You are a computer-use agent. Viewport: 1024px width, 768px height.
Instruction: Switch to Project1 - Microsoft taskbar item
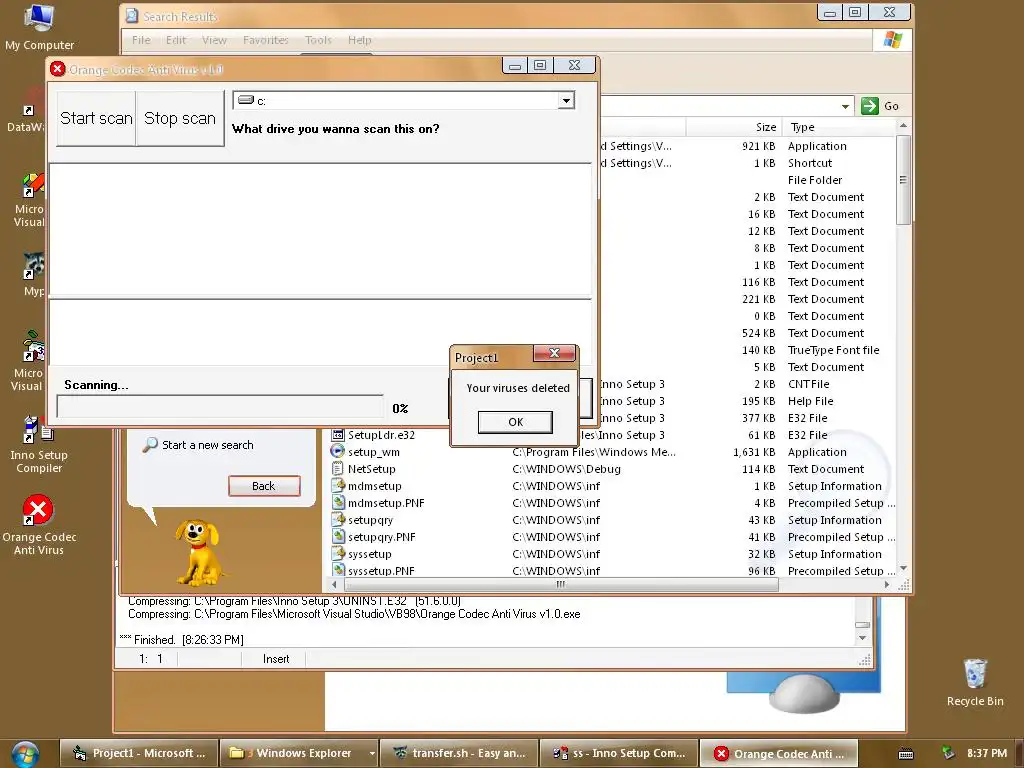[138, 753]
